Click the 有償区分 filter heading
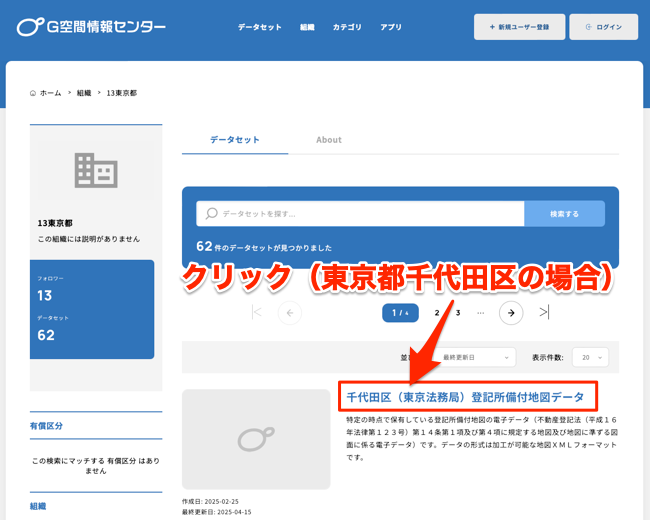650x520 pixels. pyautogui.click(x=46, y=426)
